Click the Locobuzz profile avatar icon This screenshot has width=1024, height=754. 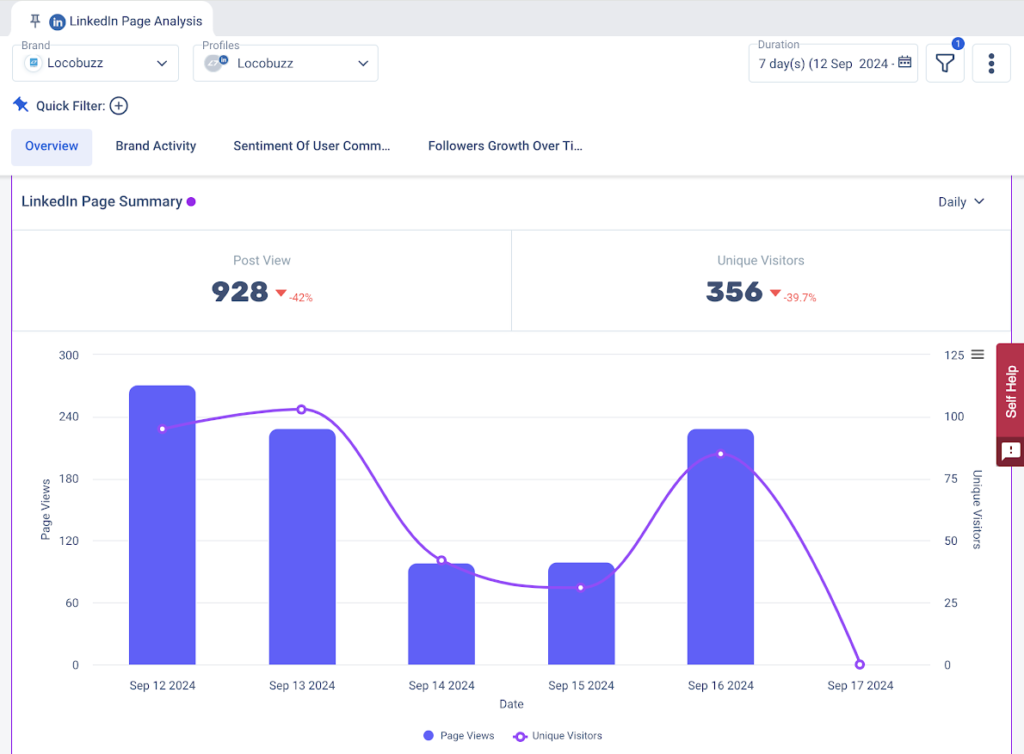(216, 63)
